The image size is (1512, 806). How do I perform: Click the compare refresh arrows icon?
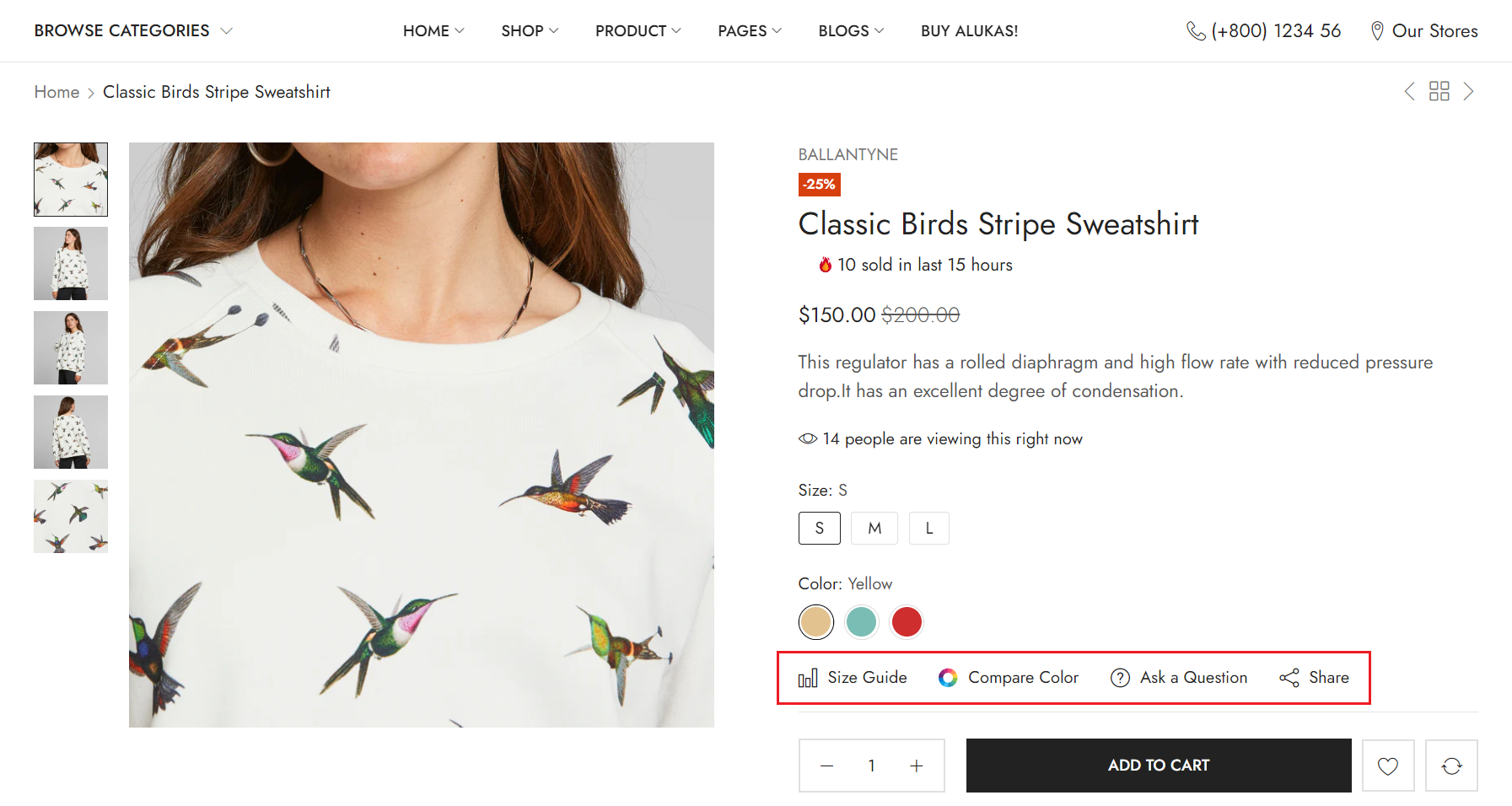[x=1451, y=766]
